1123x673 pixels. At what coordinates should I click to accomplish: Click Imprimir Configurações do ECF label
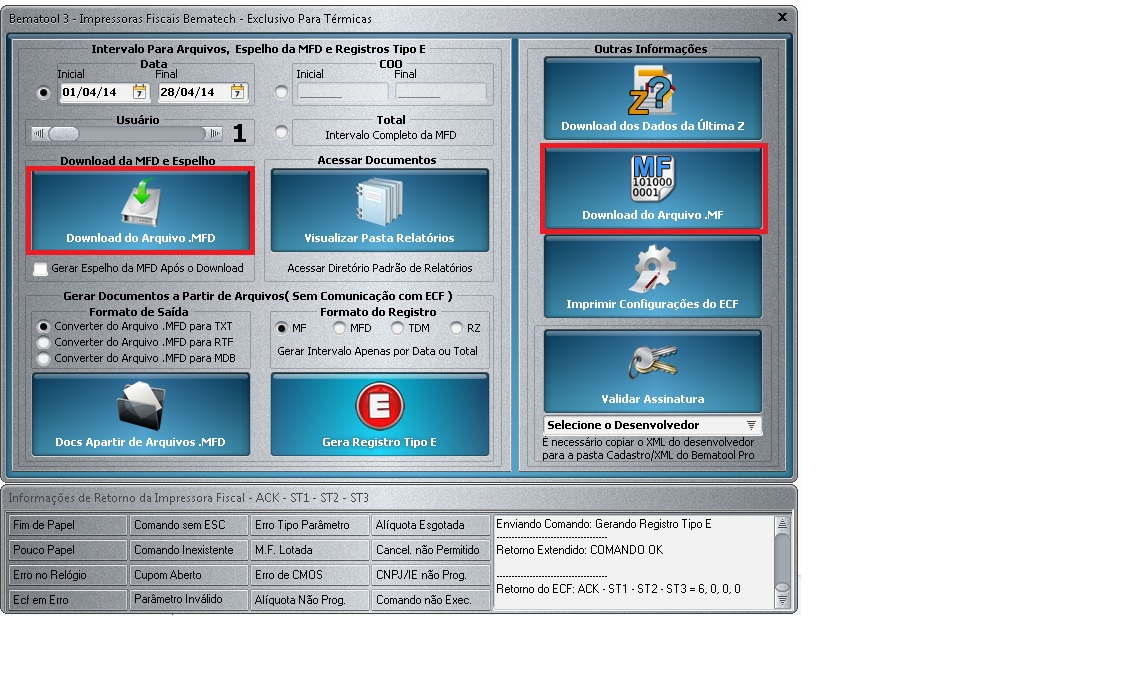(x=652, y=304)
